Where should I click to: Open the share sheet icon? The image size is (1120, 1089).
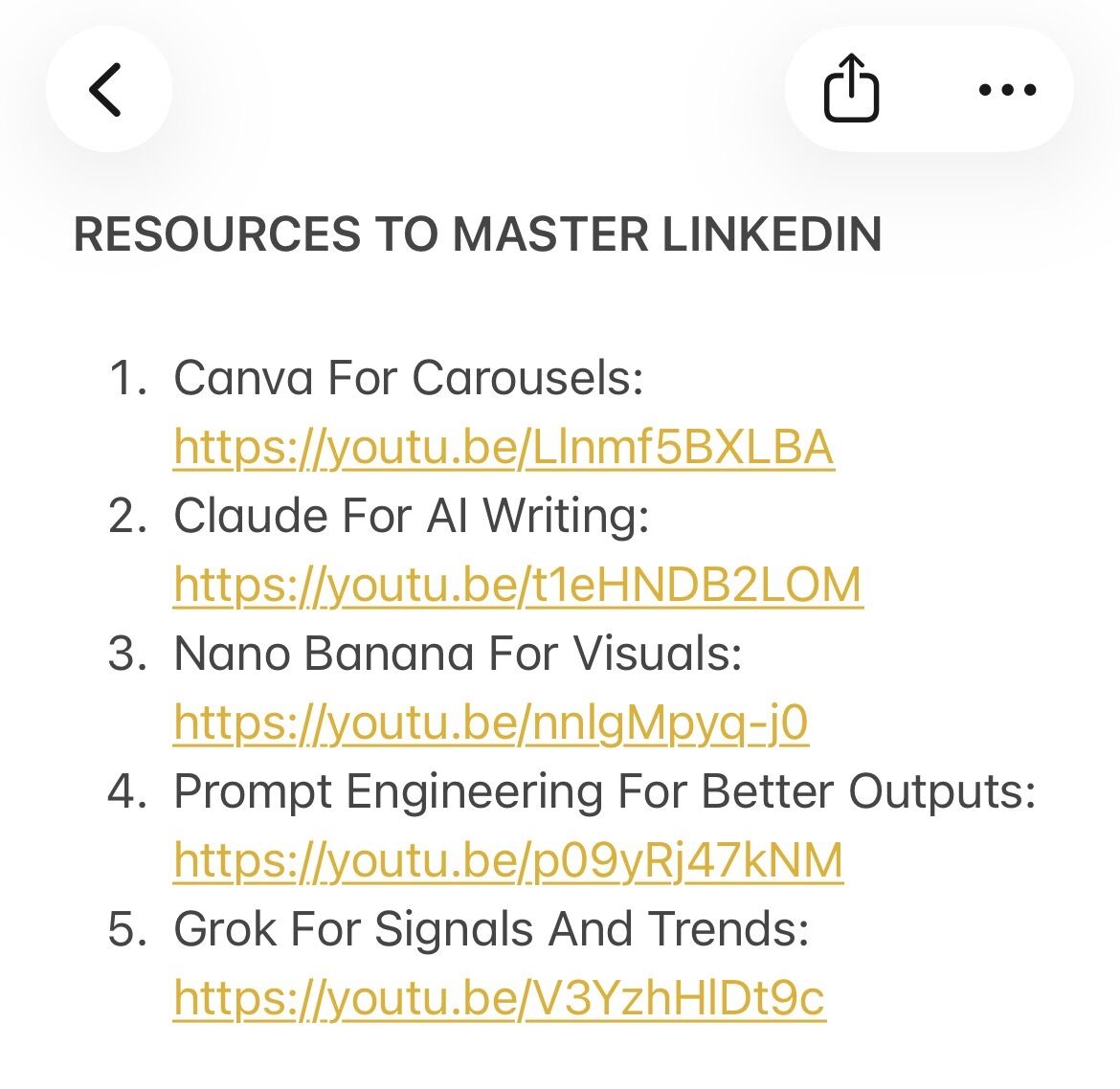[x=851, y=89]
